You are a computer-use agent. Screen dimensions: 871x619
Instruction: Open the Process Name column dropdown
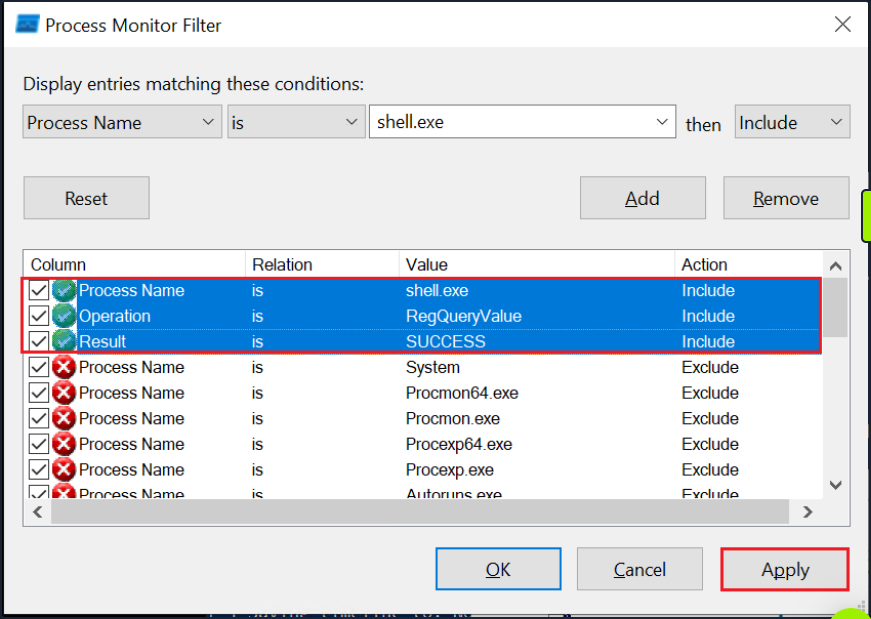pyautogui.click(x=207, y=121)
